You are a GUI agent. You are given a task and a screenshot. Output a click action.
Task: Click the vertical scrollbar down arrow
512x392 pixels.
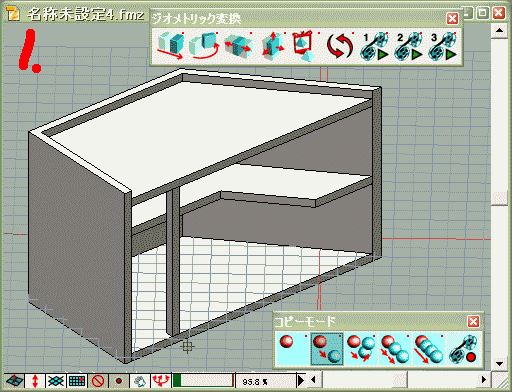499,363
